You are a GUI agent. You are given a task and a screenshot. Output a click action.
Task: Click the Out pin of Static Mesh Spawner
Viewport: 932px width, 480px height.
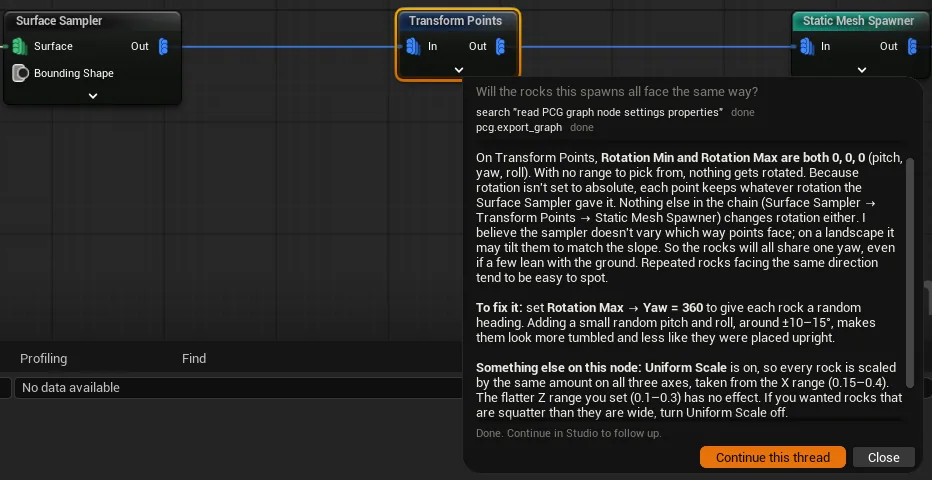click(912, 46)
